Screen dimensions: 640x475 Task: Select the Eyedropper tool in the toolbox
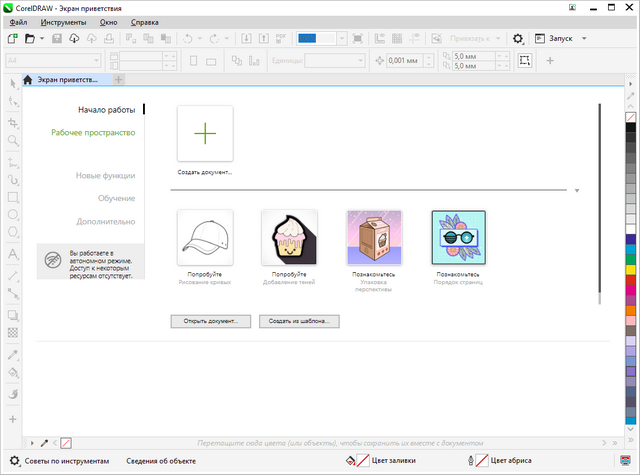point(13,354)
